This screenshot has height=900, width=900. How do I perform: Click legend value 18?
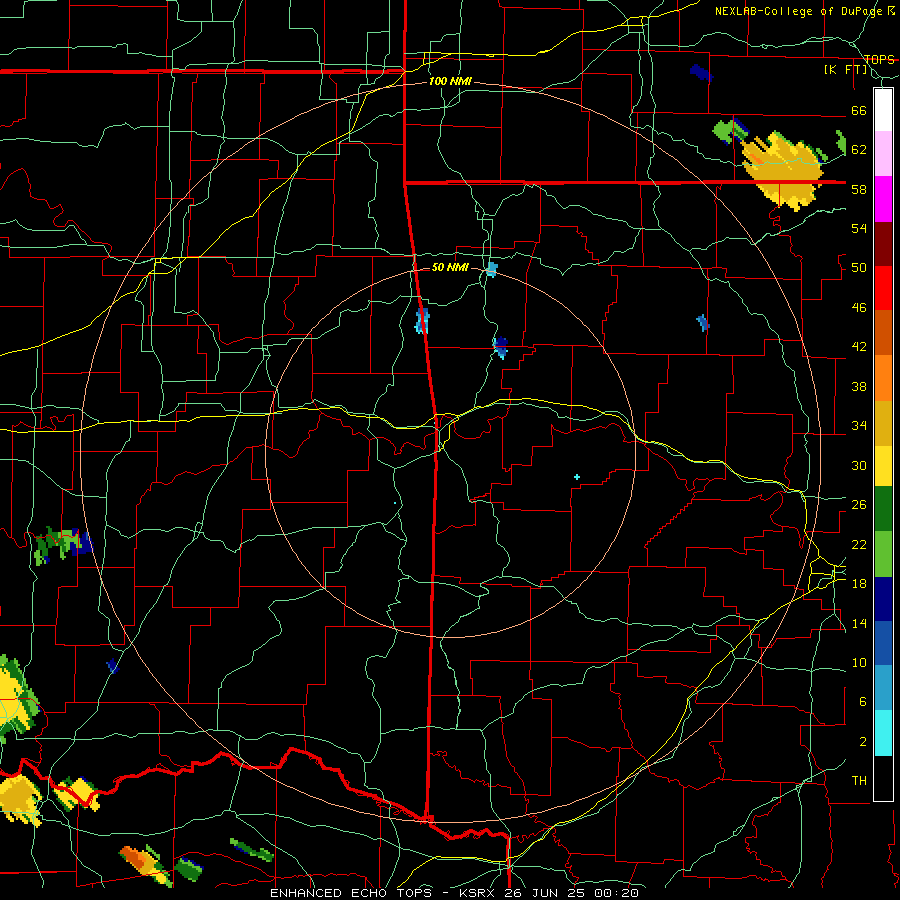point(859,584)
